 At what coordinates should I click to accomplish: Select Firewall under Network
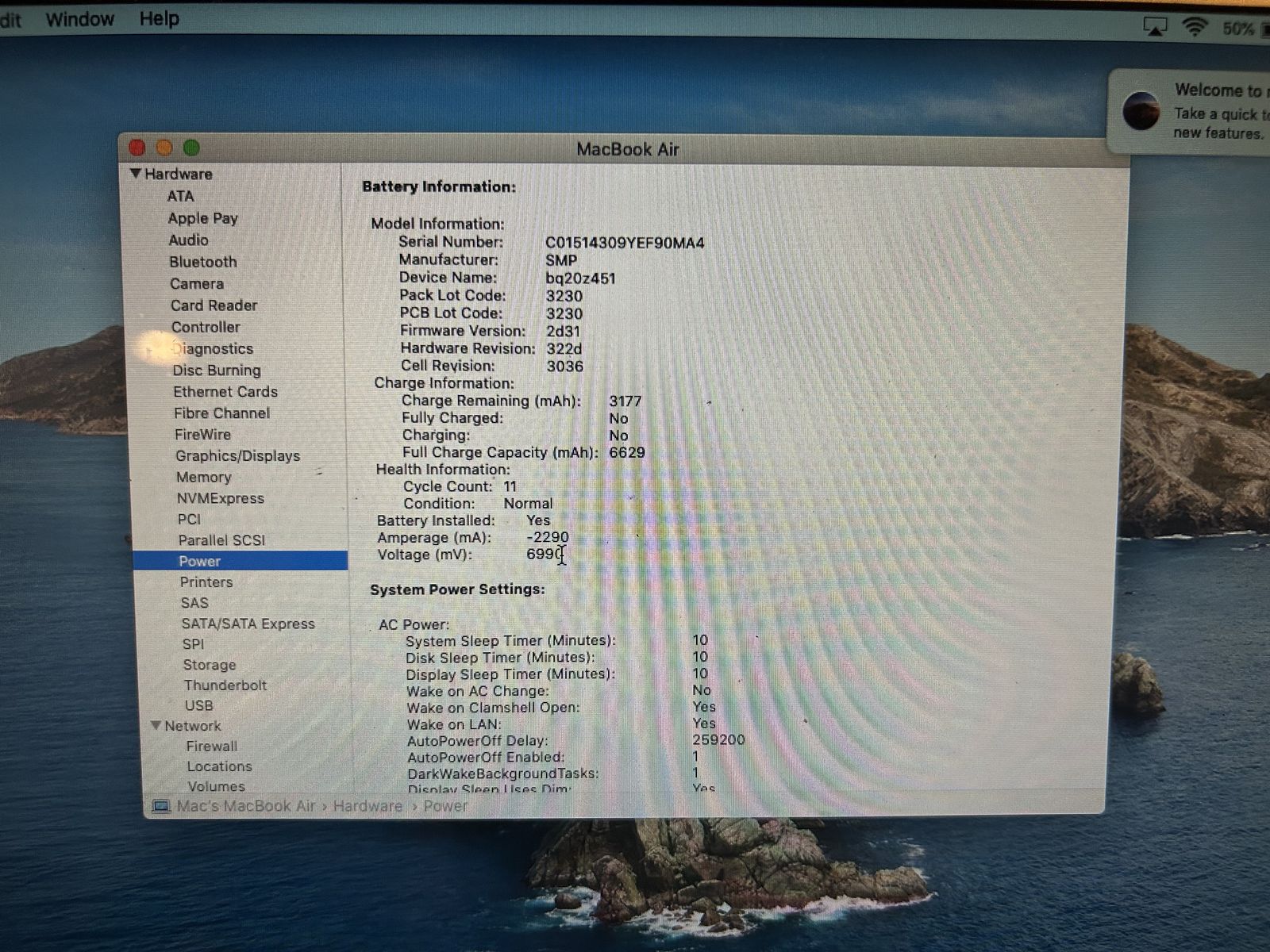[x=211, y=746]
